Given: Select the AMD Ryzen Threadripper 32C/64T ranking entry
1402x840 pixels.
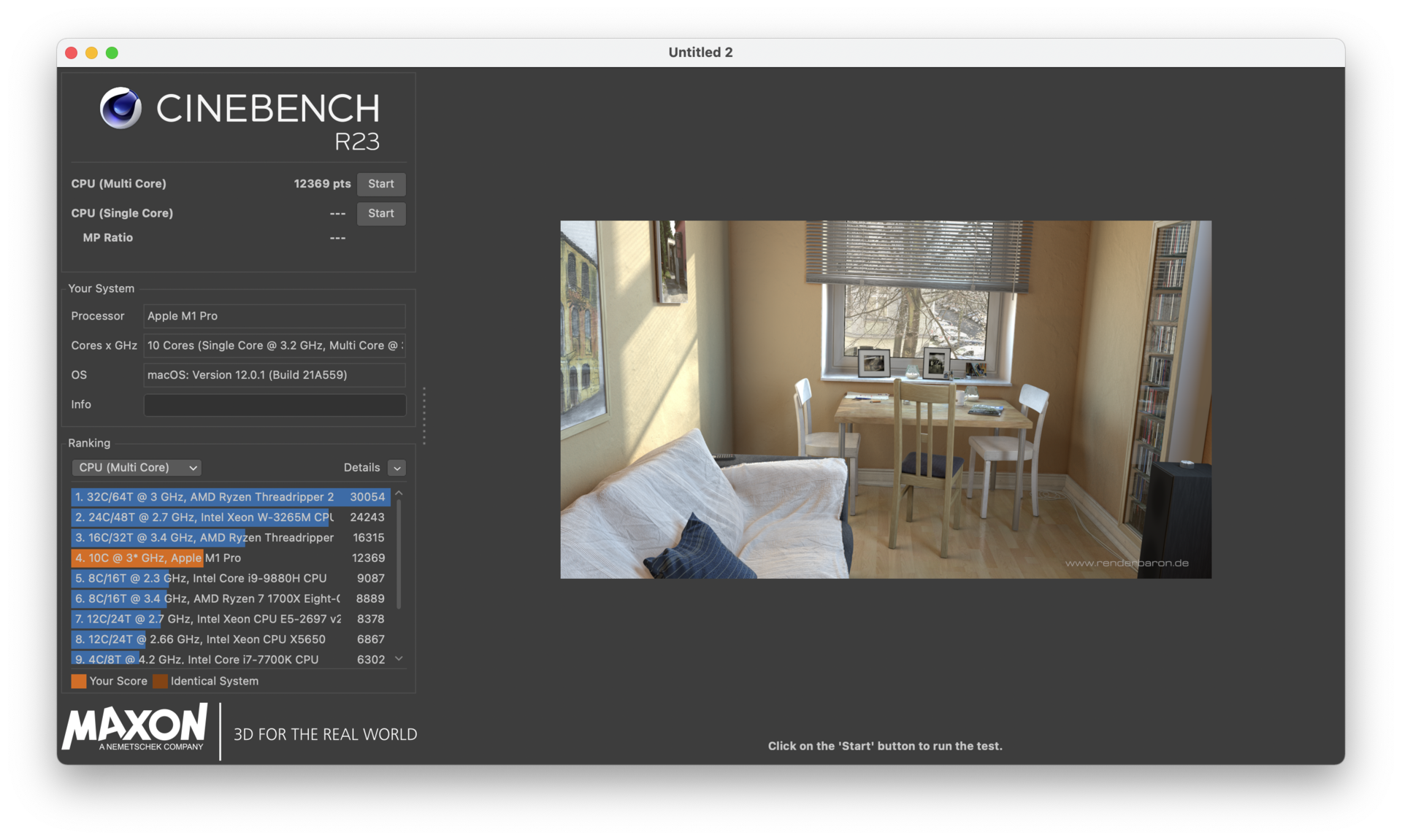Looking at the screenshot, I should coord(230,497).
